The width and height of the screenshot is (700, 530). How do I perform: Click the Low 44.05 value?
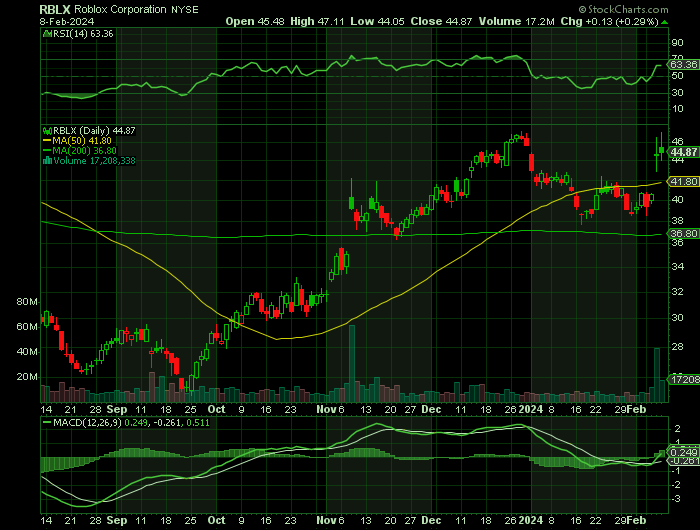377,21
